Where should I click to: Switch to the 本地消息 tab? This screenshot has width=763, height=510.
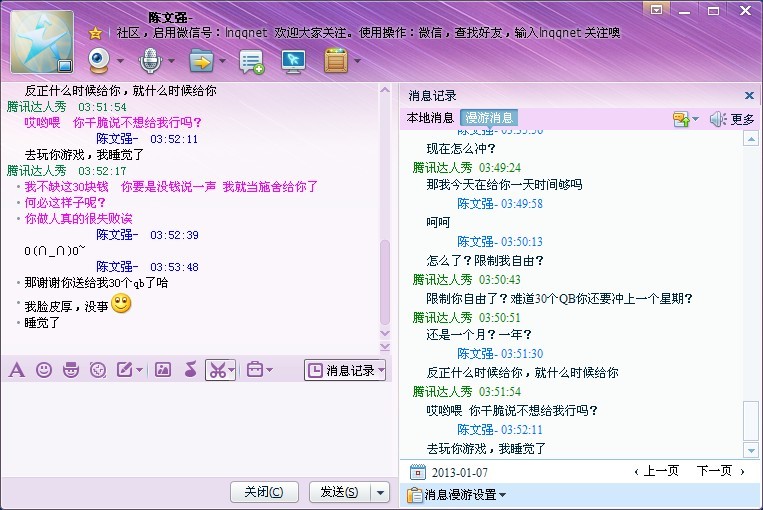coord(430,118)
